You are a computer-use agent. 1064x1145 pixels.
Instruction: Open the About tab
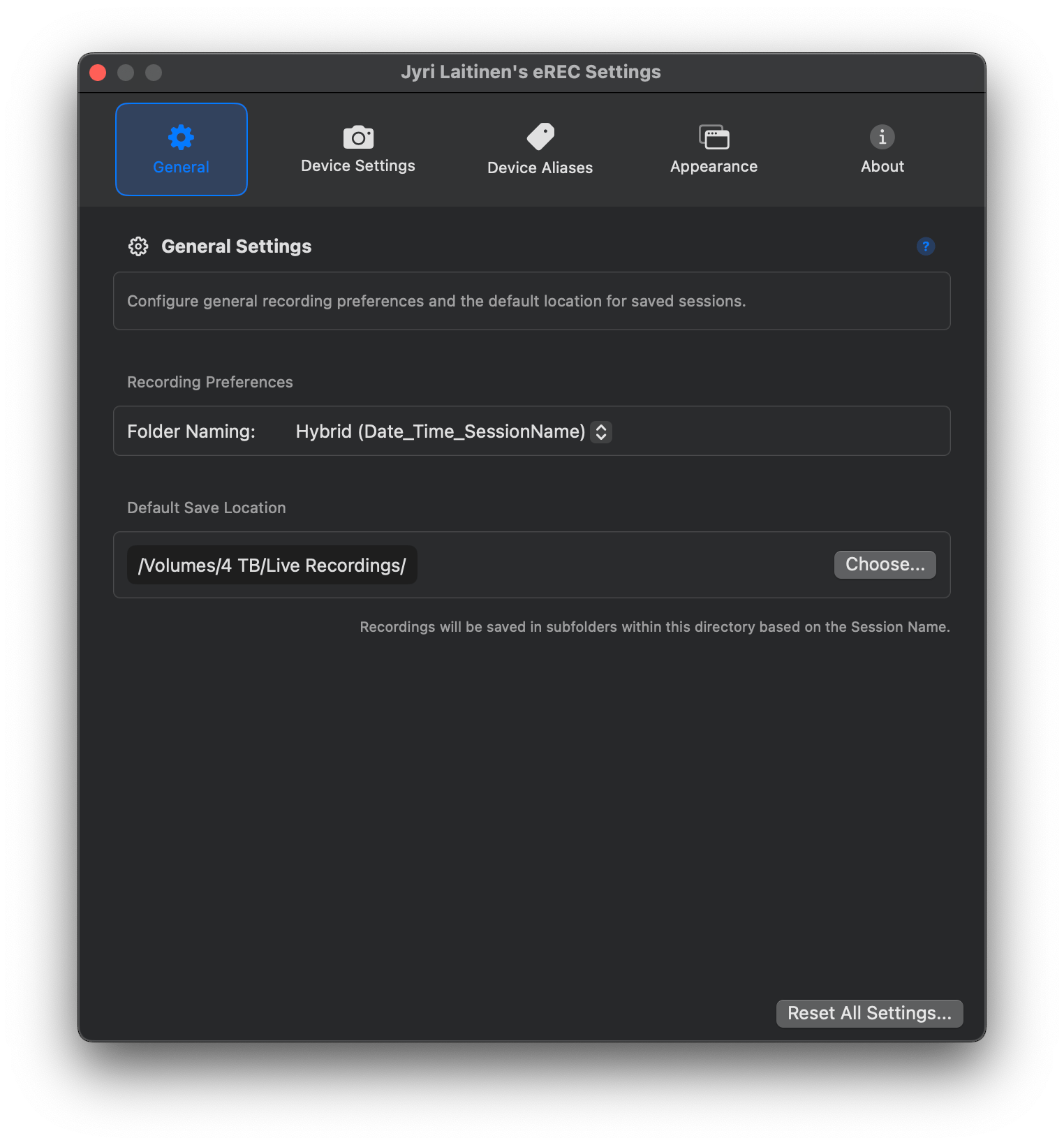[x=882, y=149]
